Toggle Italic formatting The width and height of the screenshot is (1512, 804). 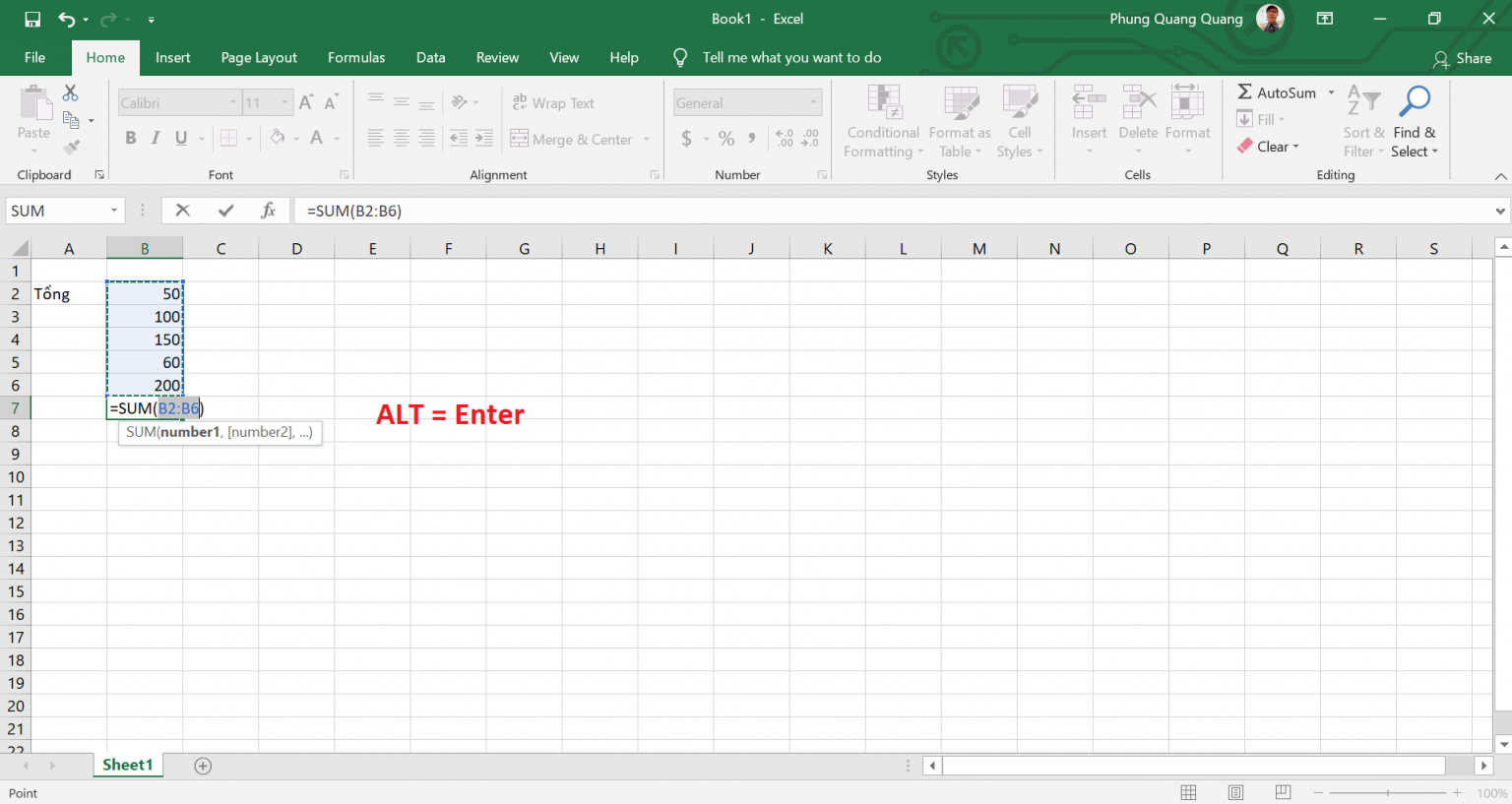point(156,138)
